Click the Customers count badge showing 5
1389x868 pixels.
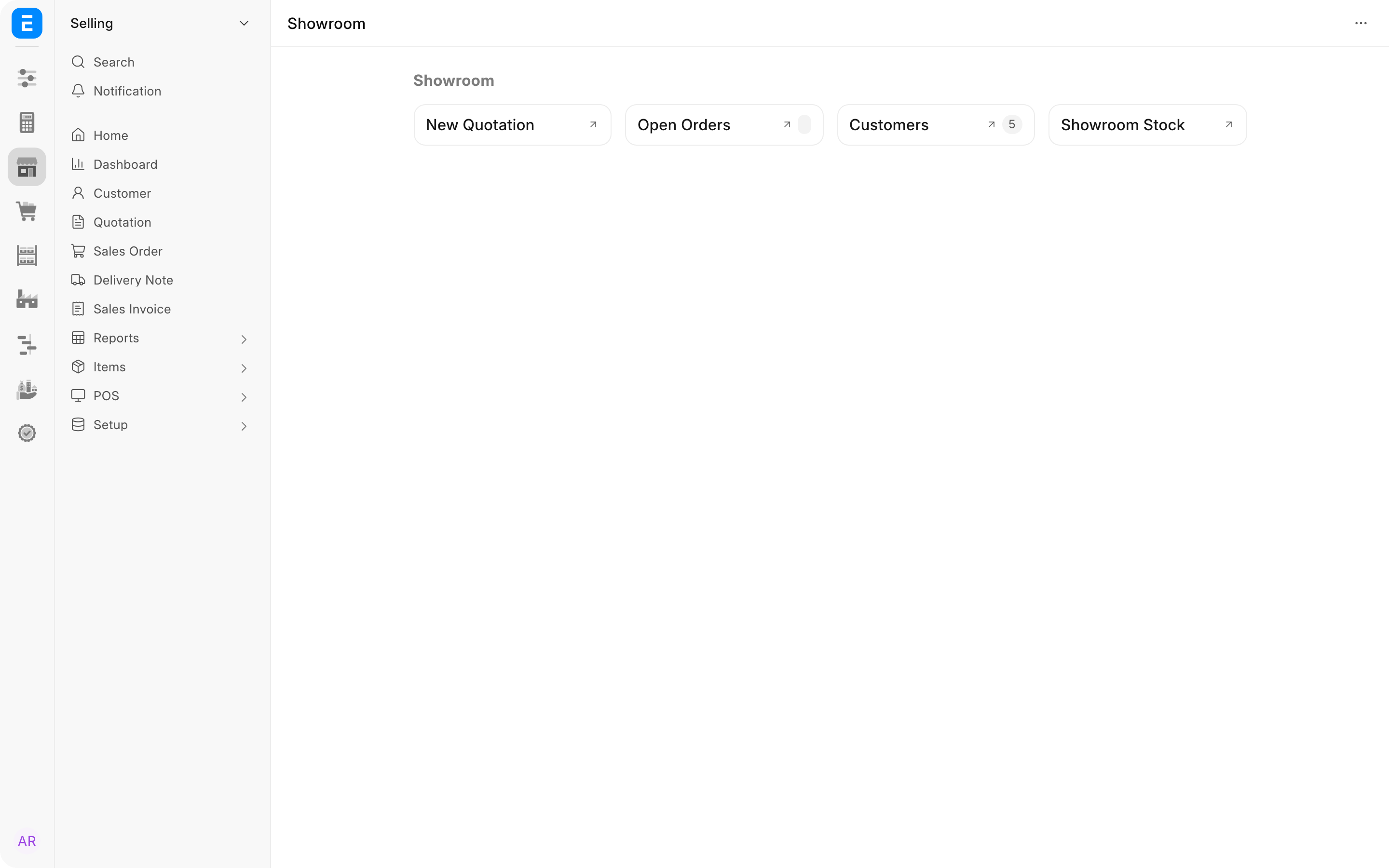click(x=1012, y=124)
